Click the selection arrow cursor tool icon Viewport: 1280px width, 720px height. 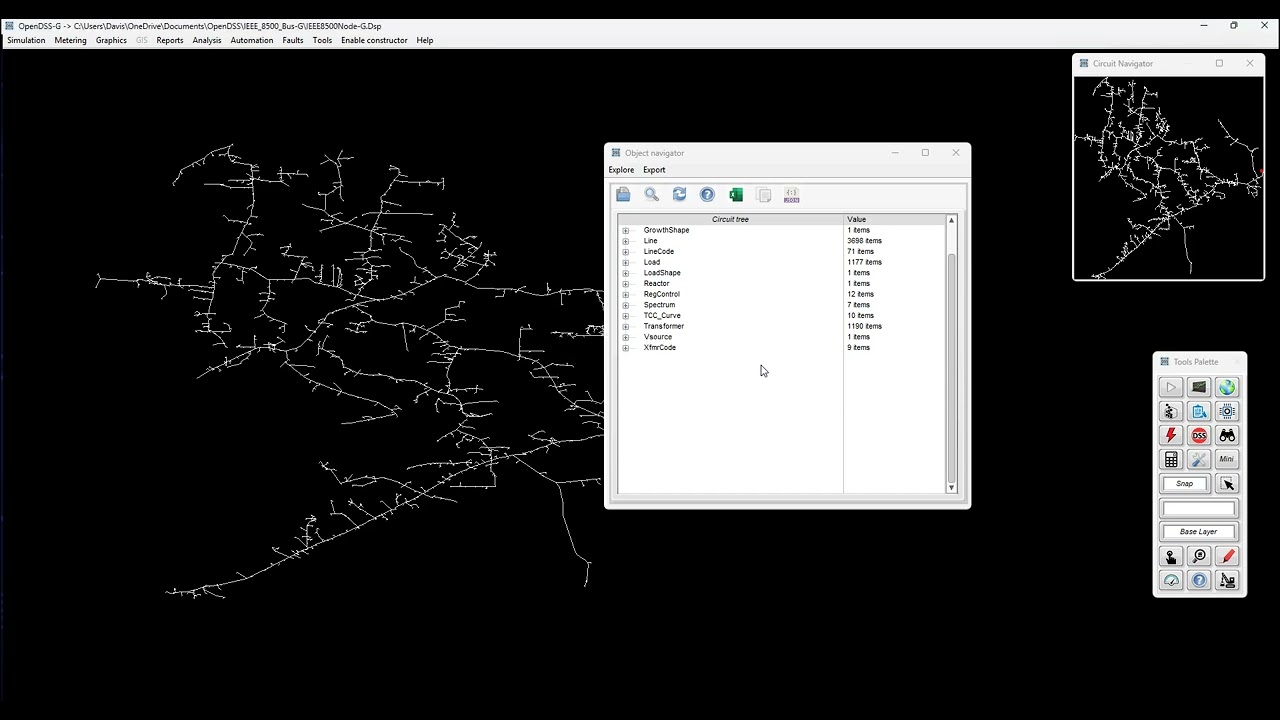pos(1227,484)
